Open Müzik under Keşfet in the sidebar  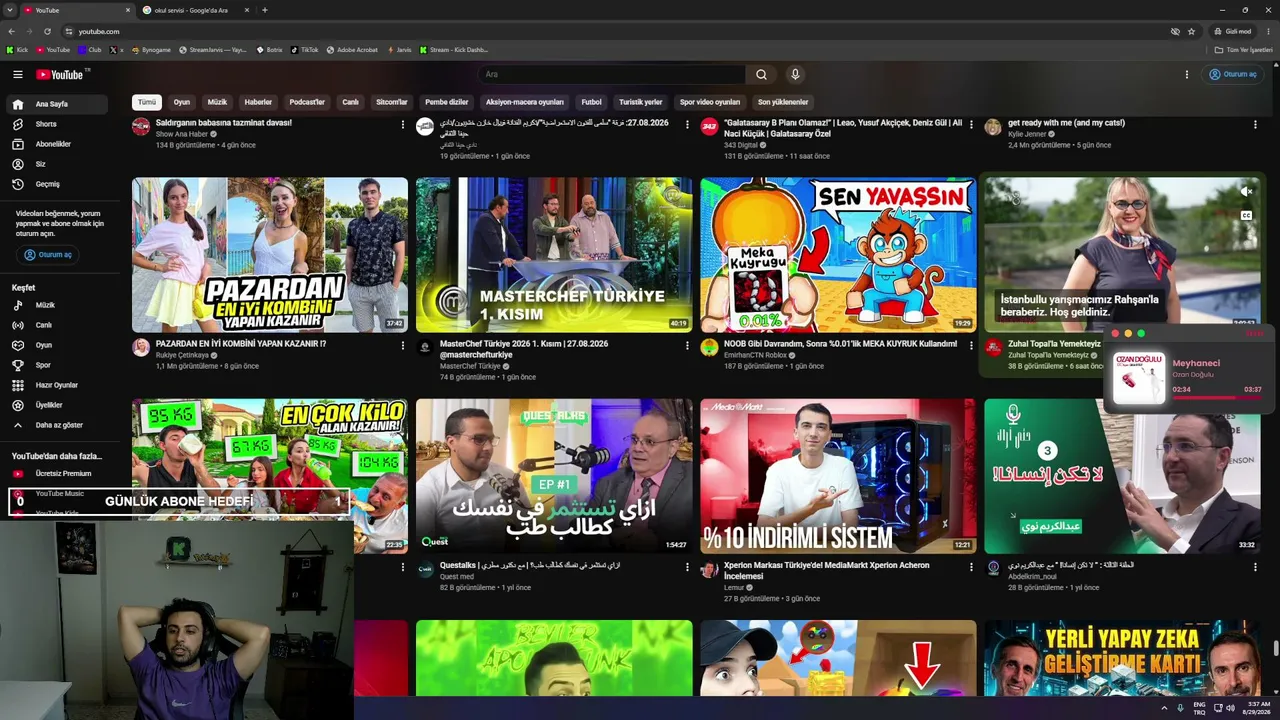point(58,305)
